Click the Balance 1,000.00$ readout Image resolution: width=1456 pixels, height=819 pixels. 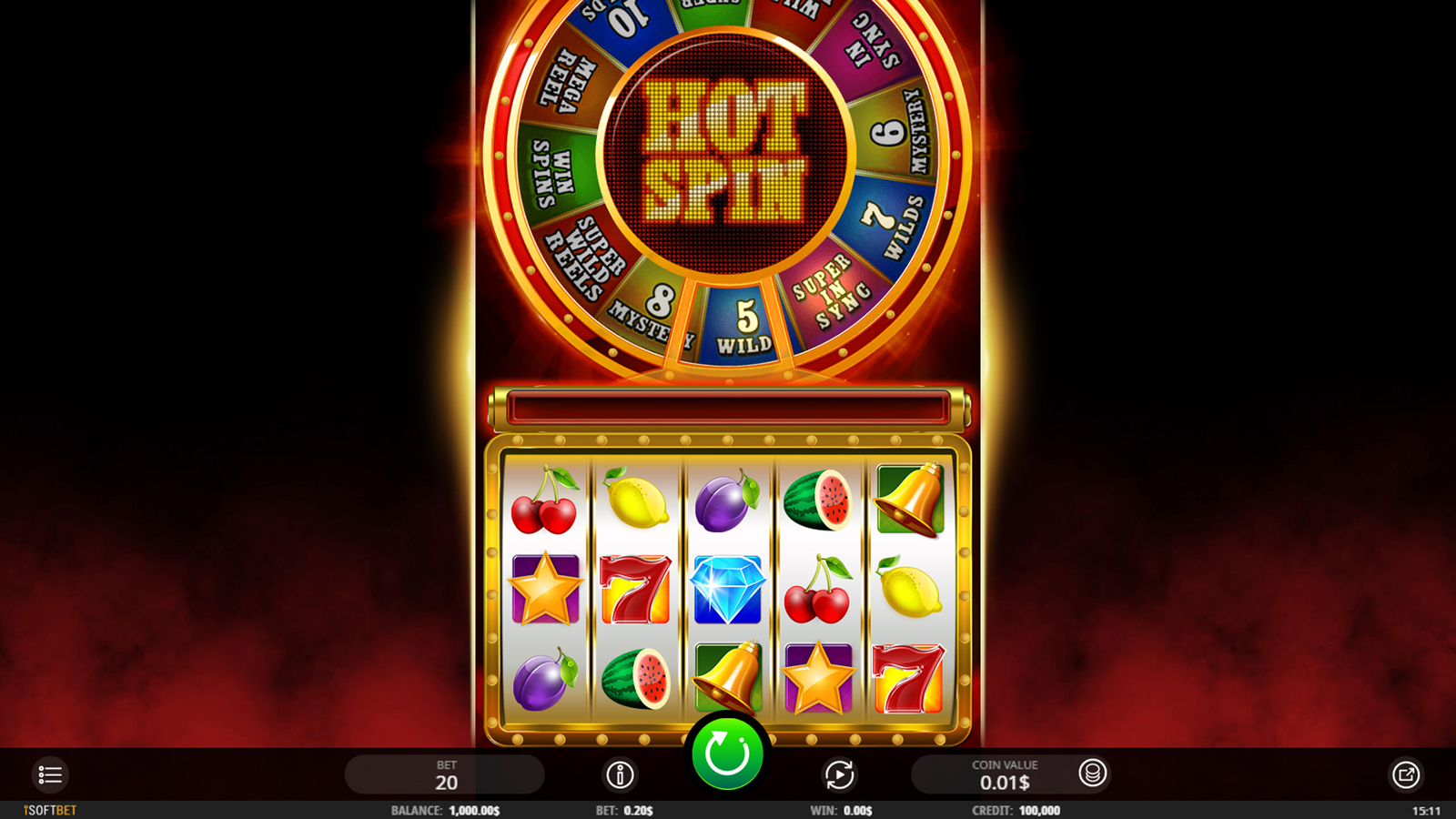pos(445,810)
